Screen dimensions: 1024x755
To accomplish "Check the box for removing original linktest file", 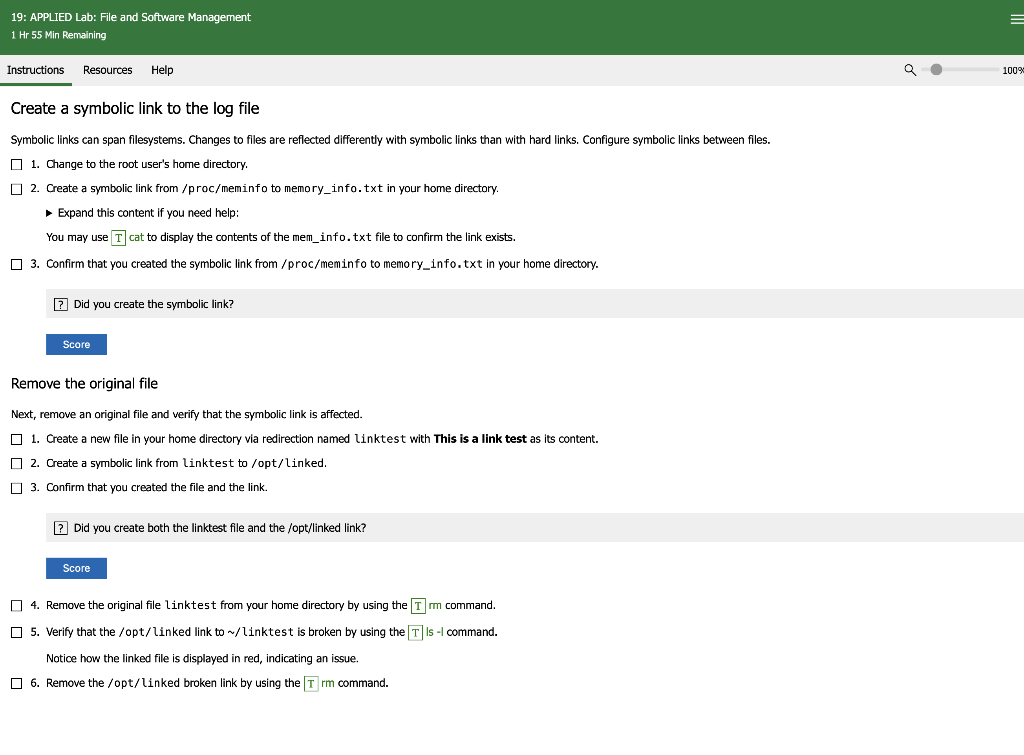I will point(16,605).
